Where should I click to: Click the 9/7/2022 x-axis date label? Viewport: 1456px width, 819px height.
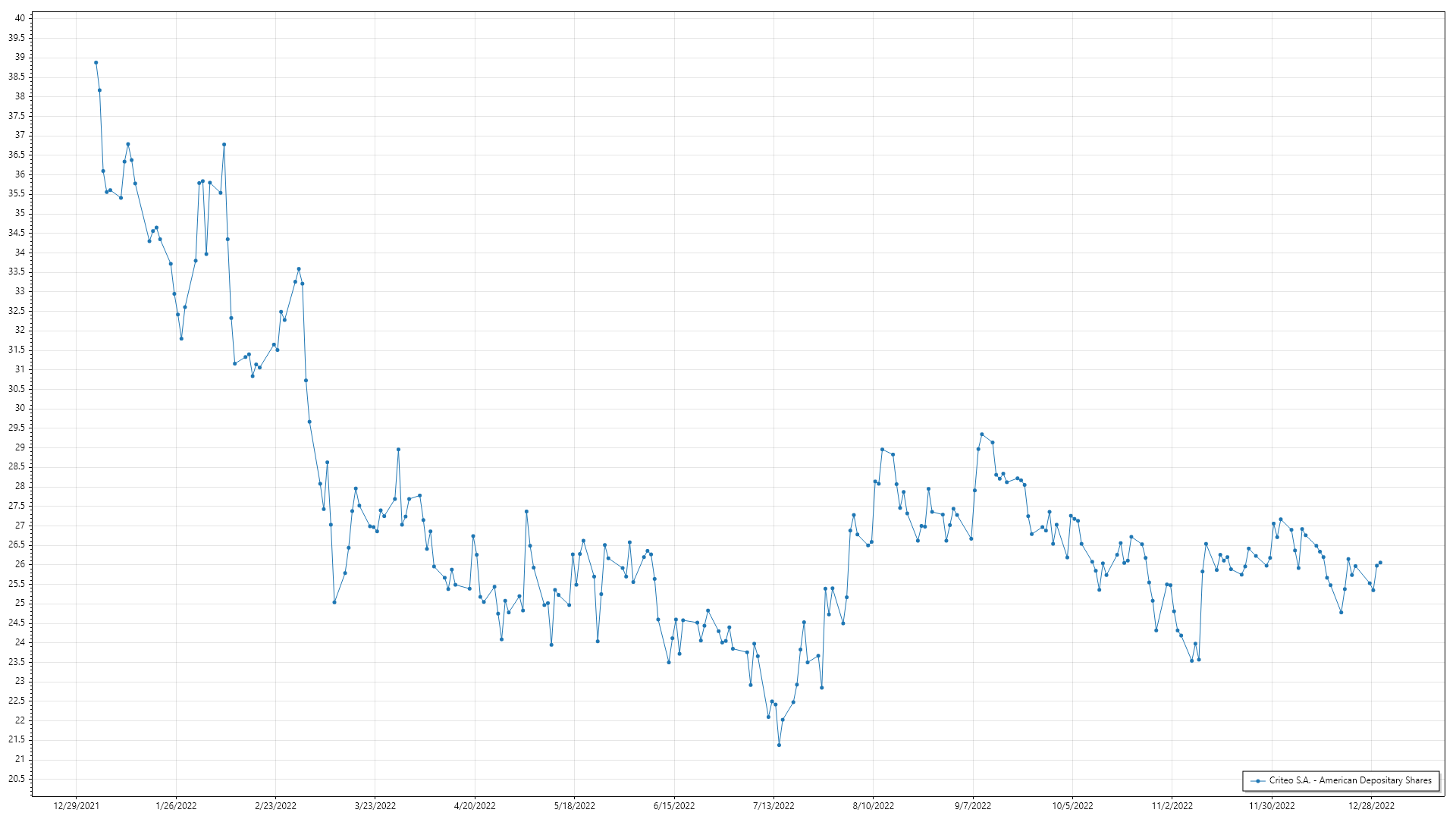[972, 806]
